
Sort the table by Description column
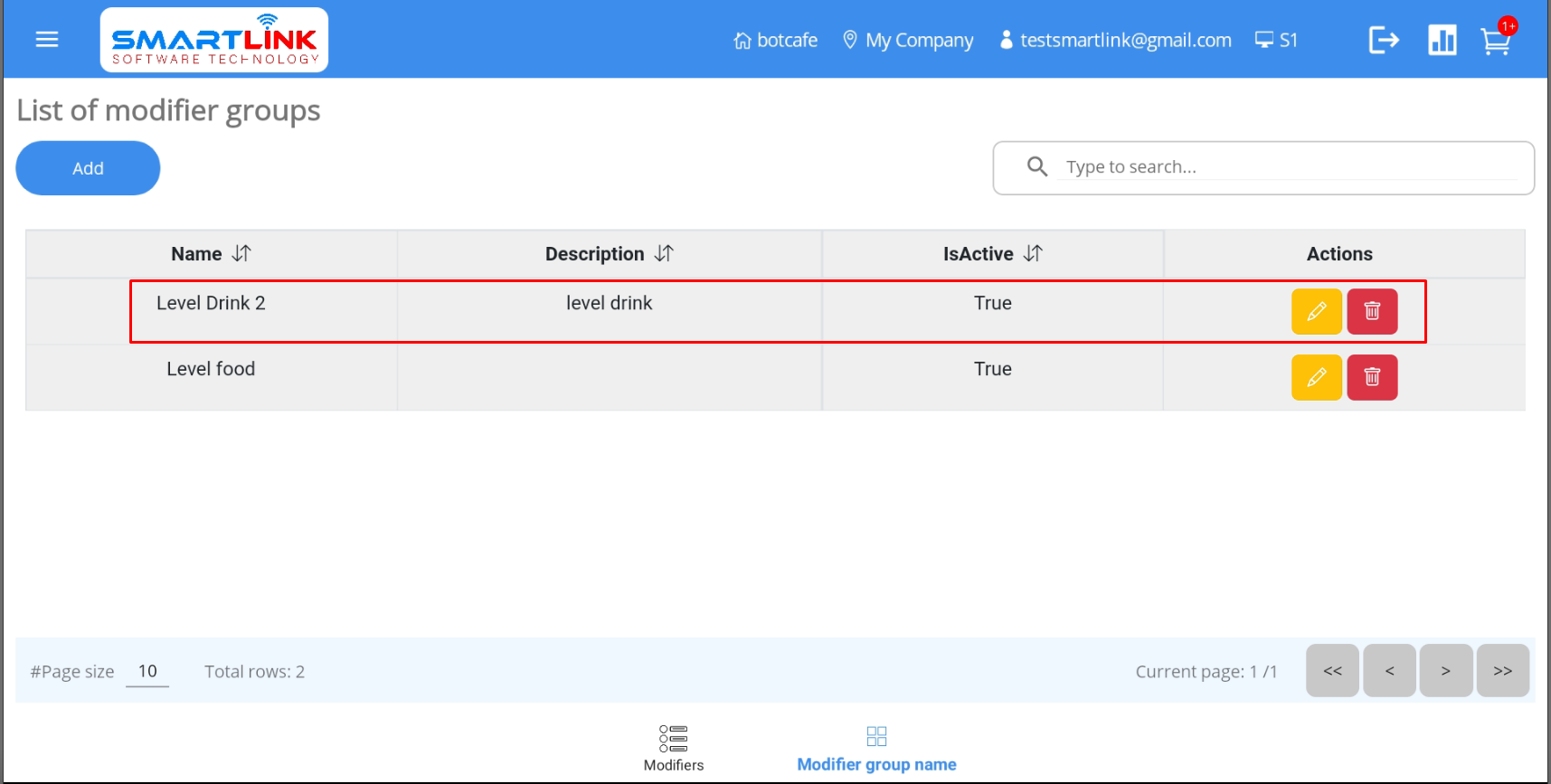point(664,254)
